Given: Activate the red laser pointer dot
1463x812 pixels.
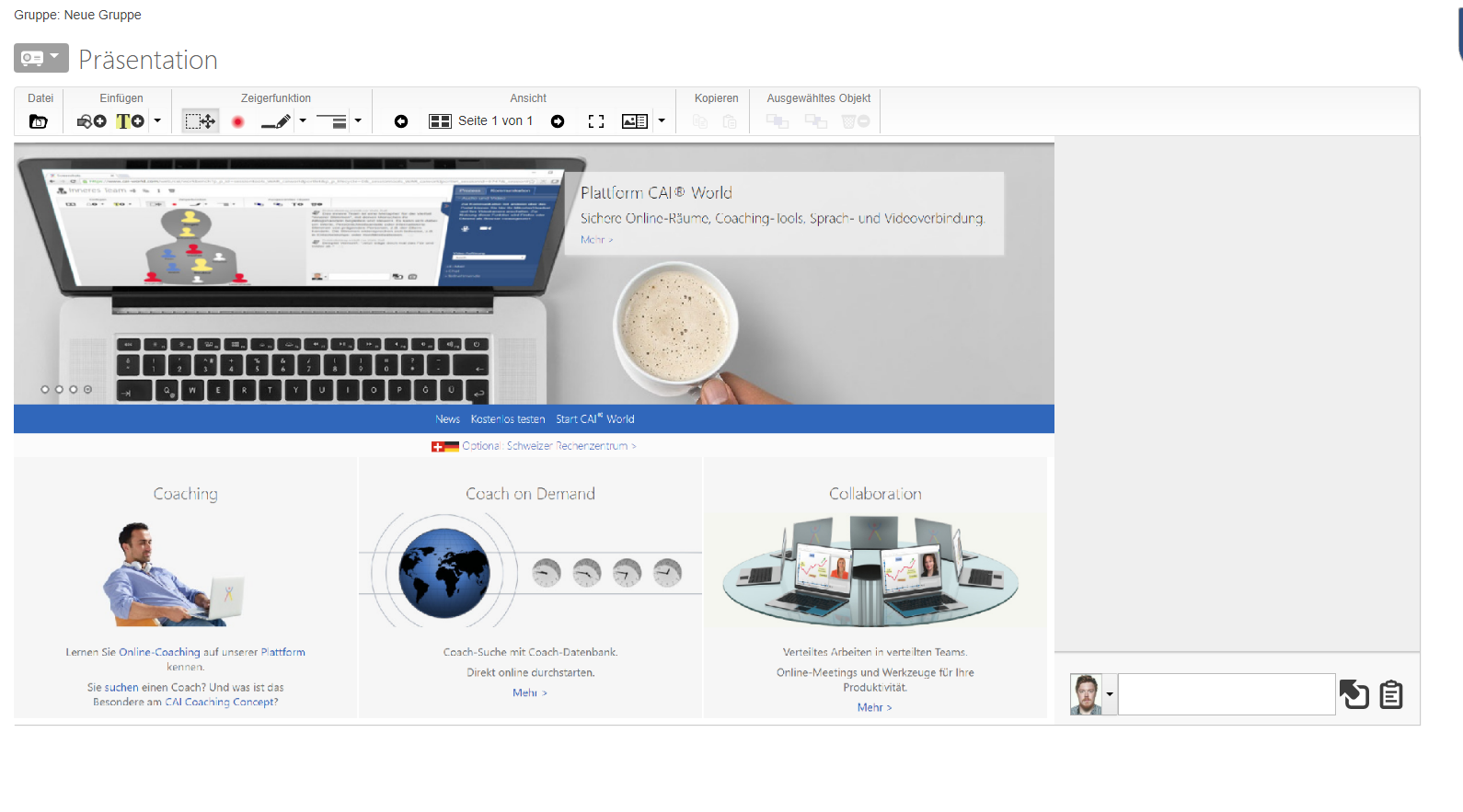Looking at the screenshot, I should 238,121.
